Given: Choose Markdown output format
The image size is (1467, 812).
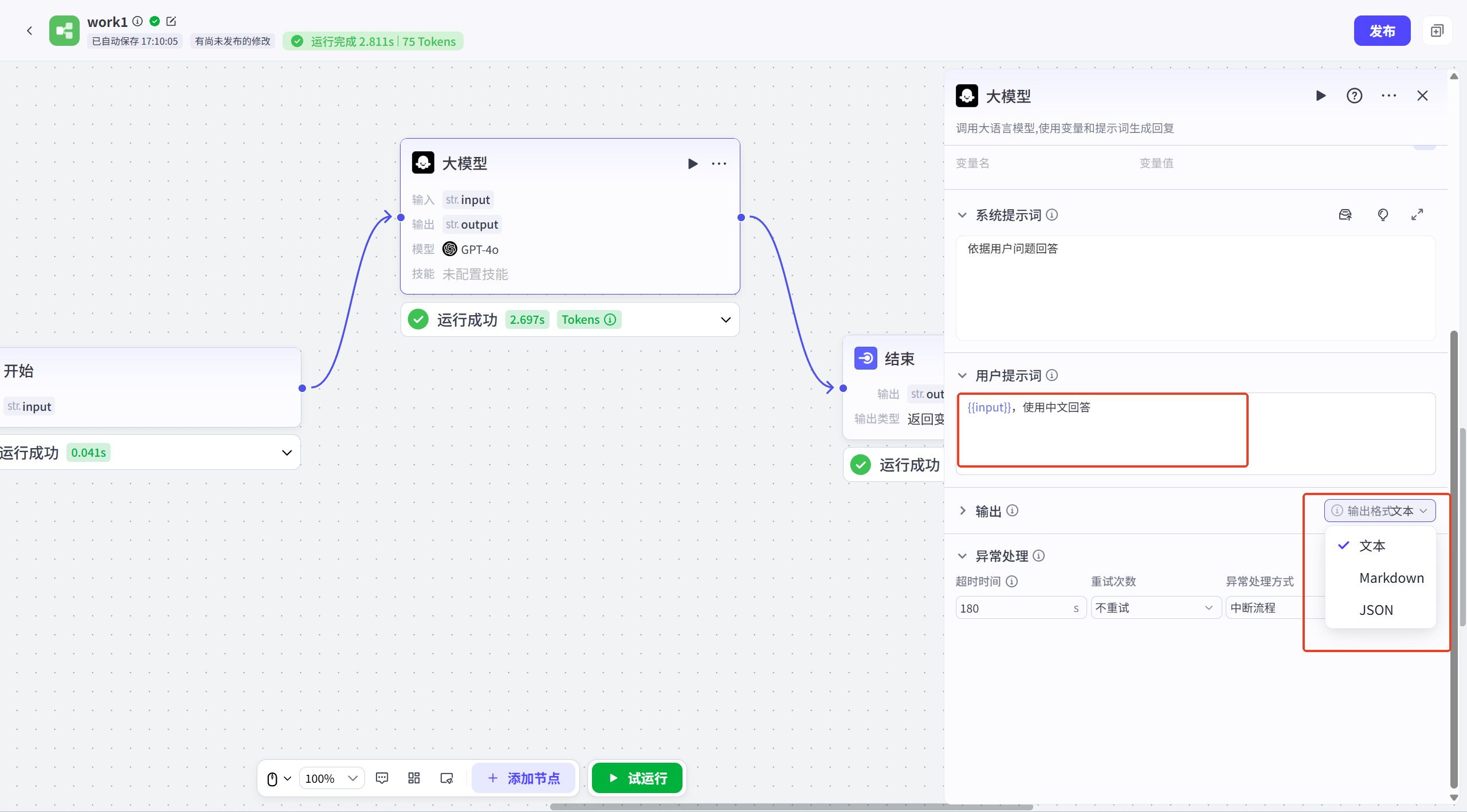Looking at the screenshot, I should click(1391, 578).
